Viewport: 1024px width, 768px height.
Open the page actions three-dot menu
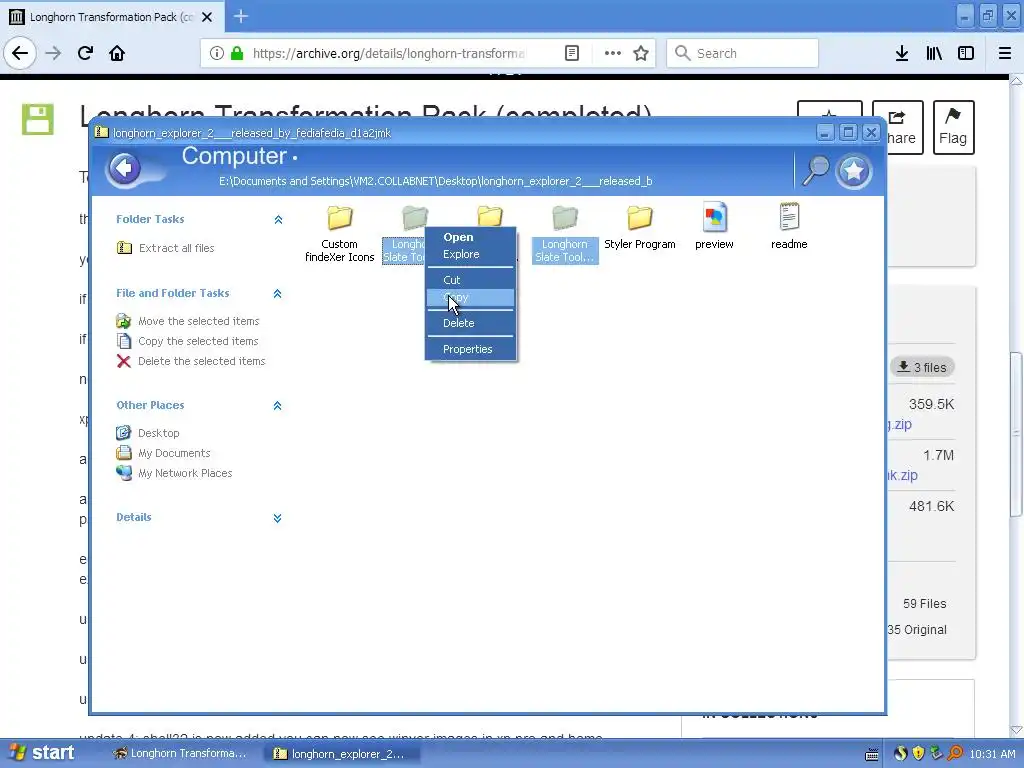click(x=613, y=53)
